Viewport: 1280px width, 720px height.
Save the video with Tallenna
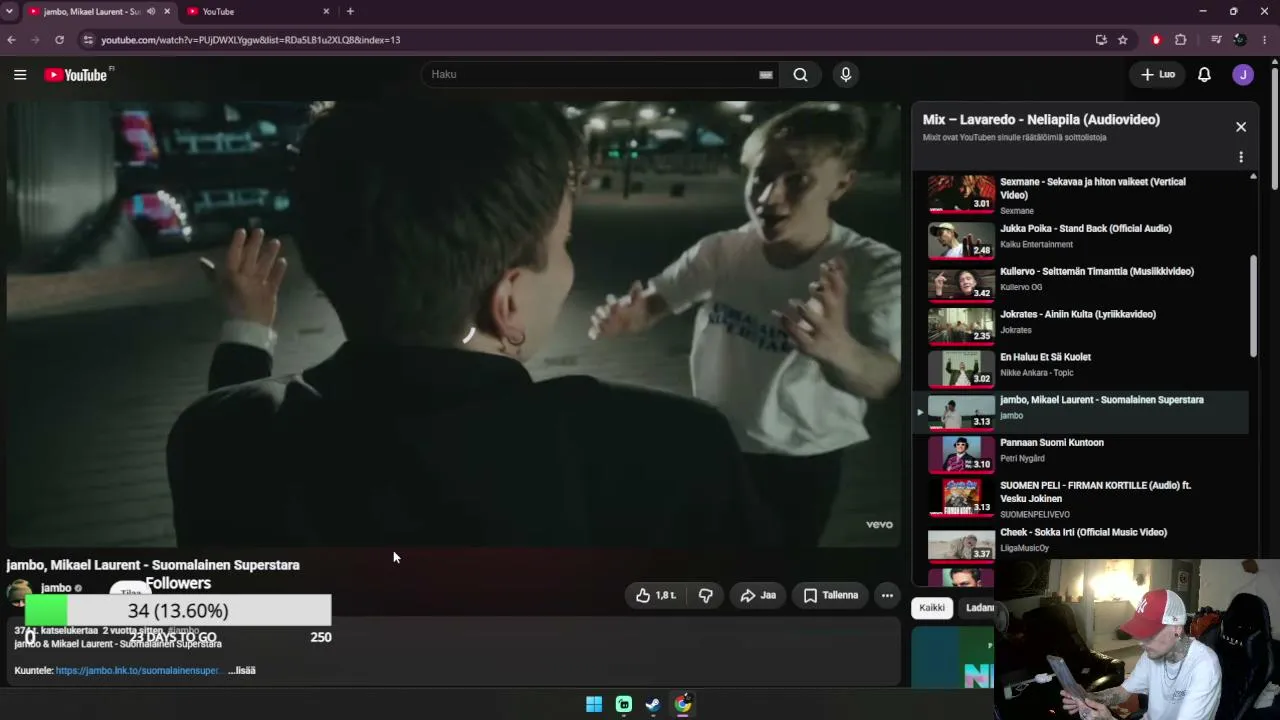click(831, 595)
